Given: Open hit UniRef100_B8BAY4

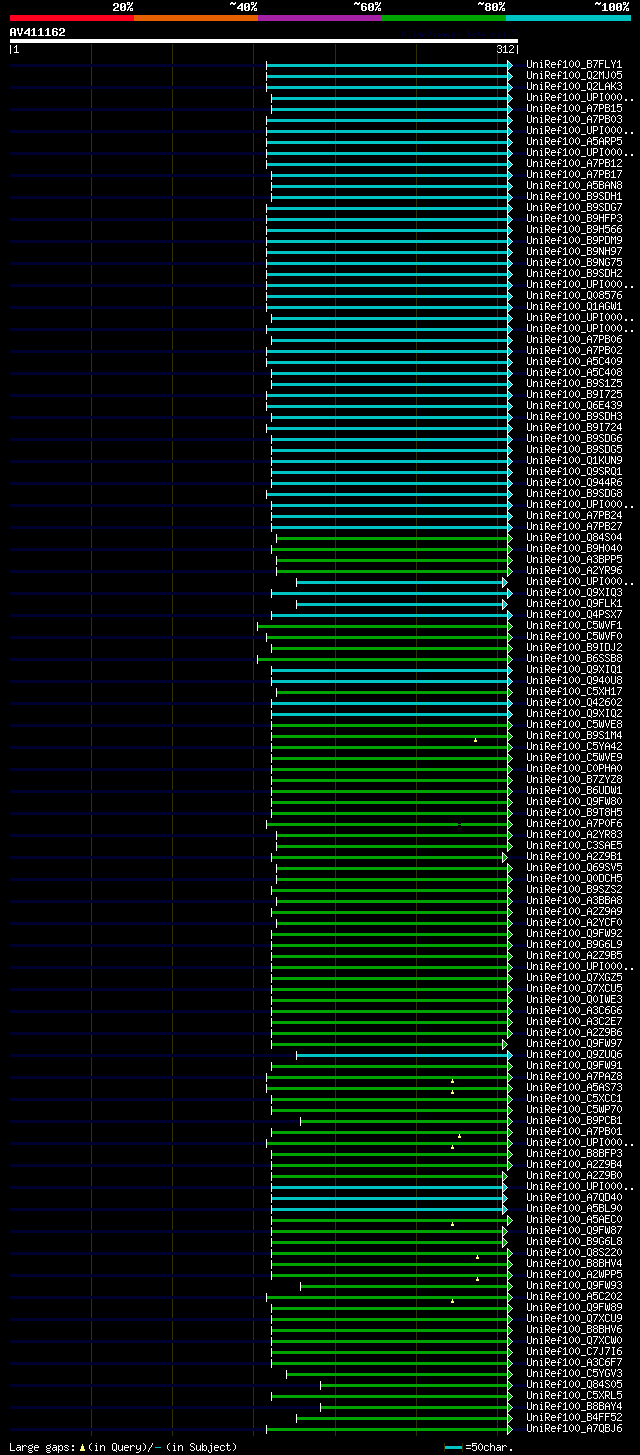Looking at the screenshot, I should [x=574, y=1407].
